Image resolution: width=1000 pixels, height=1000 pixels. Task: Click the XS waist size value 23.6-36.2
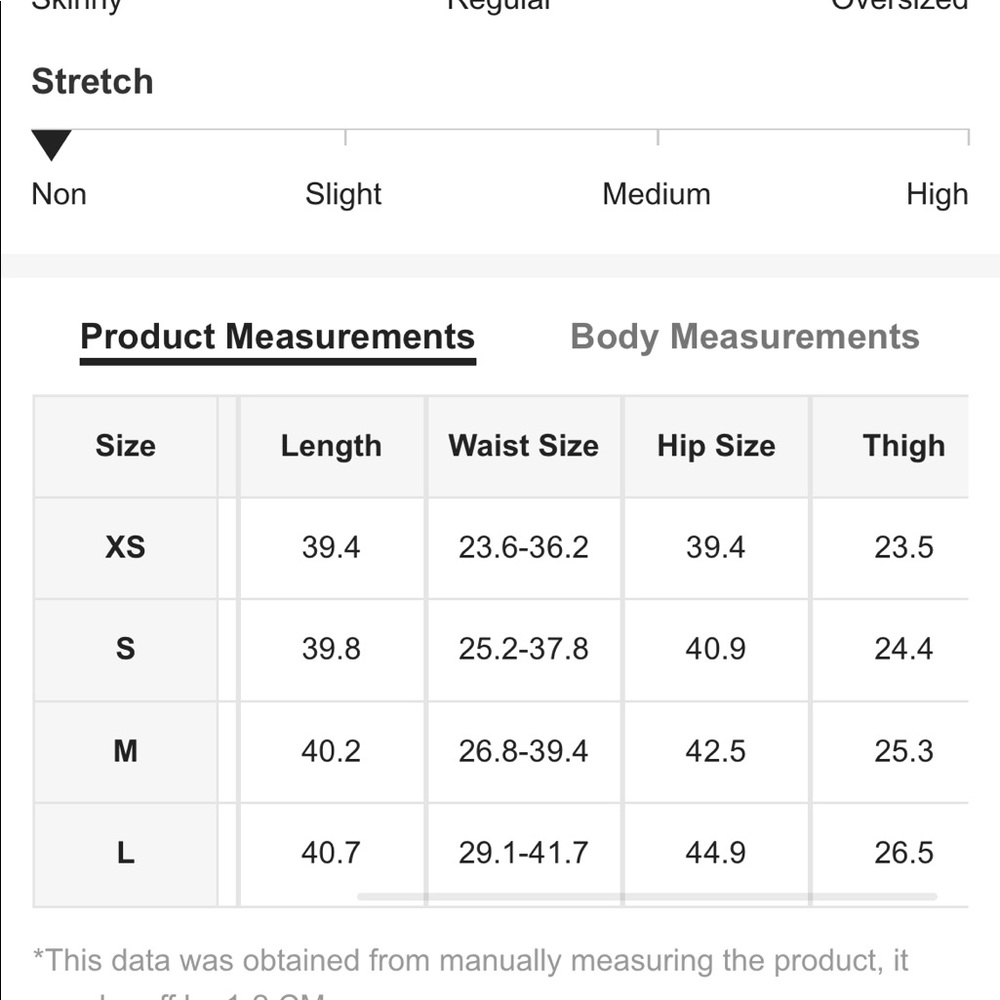pyautogui.click(x=523, y=547)
